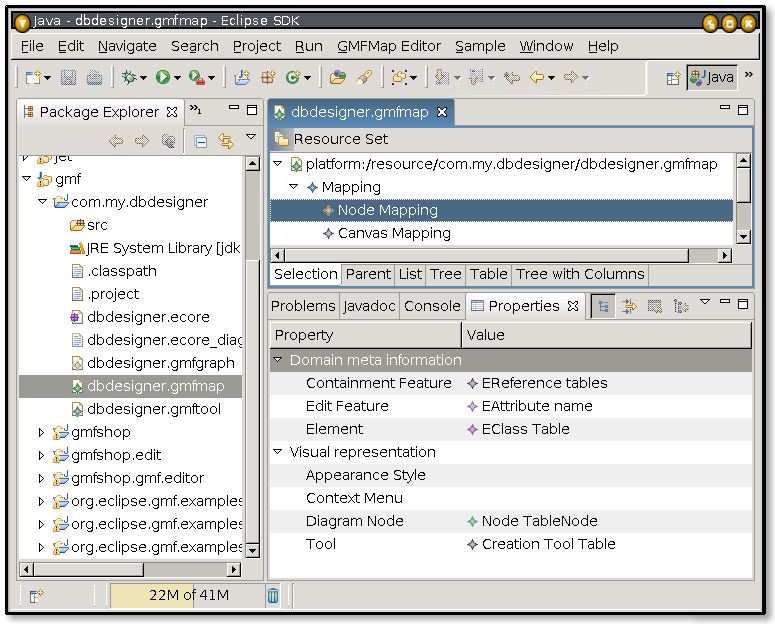Run garbage collector trash icon

point(273,595)
